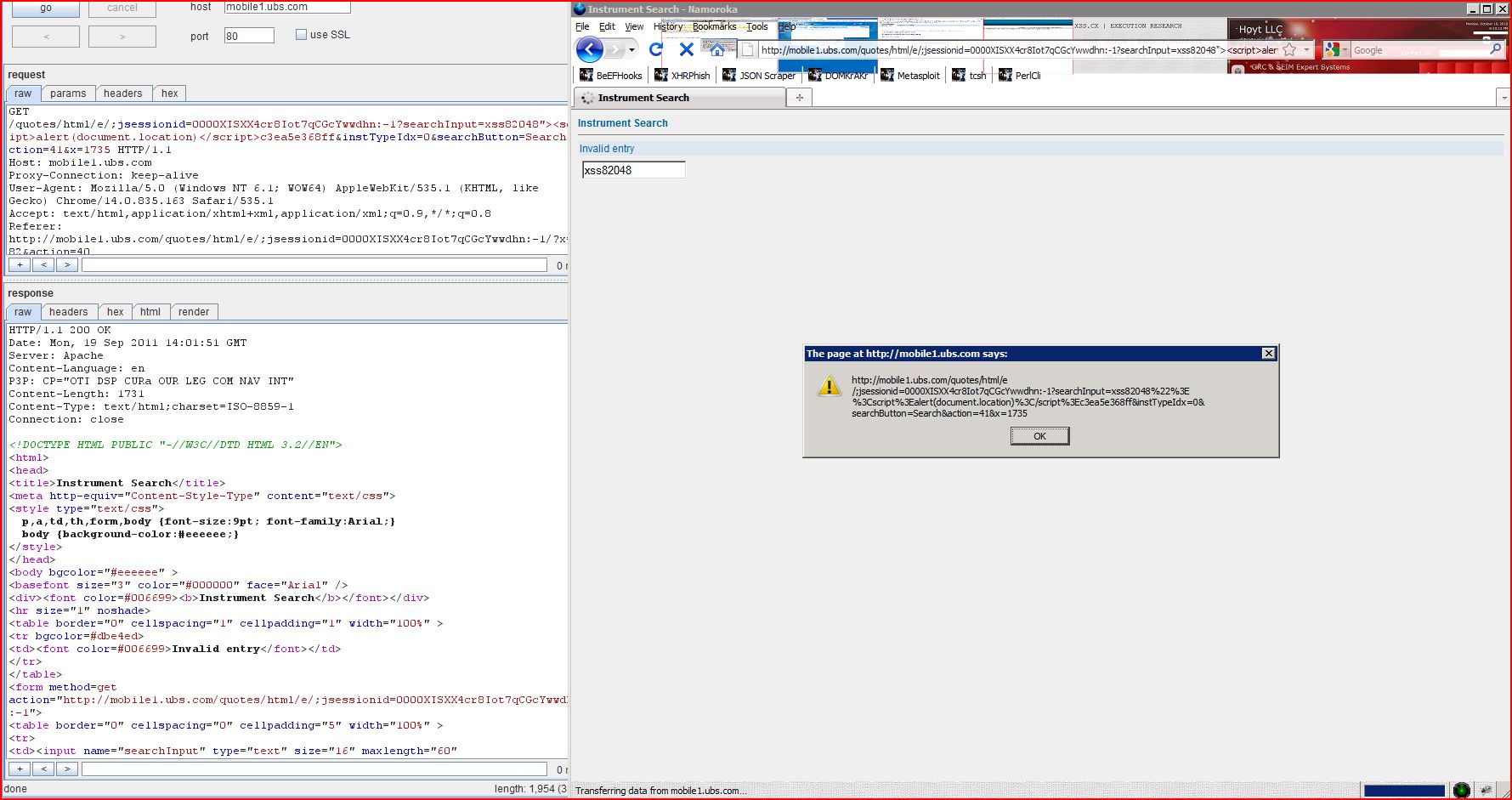1512x800 pixels.
Task: Click the browser forward arrow button
Action: tap(614, 49)
